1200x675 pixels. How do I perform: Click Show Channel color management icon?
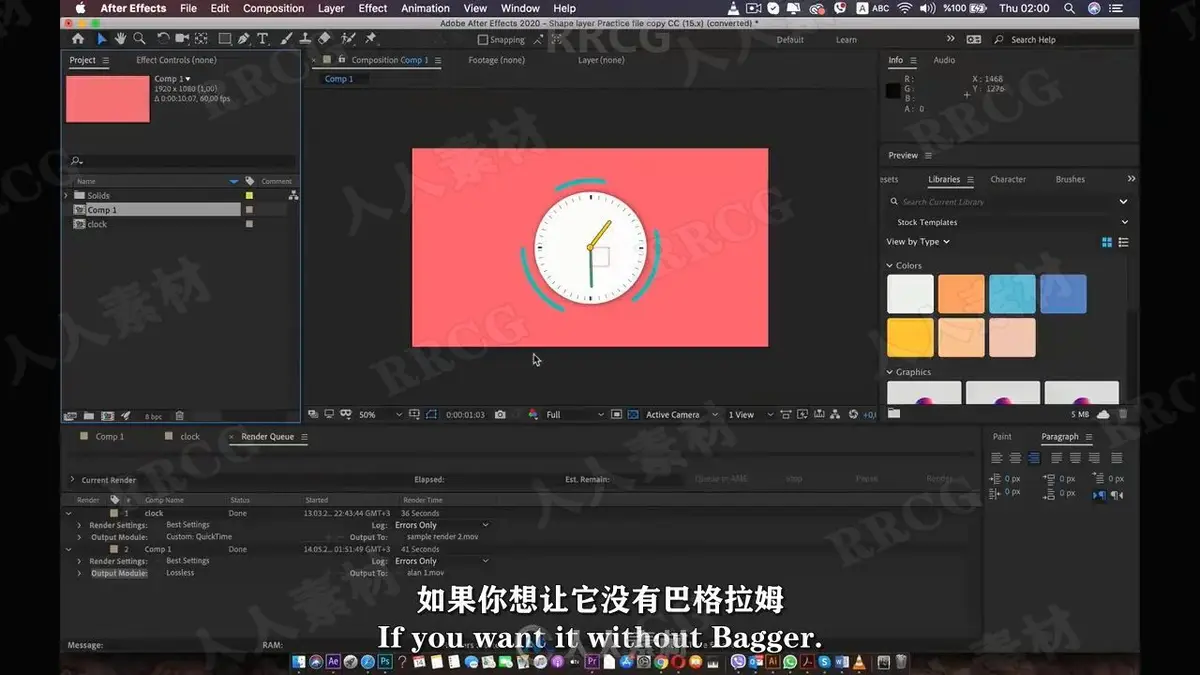[x=533, y=415]
